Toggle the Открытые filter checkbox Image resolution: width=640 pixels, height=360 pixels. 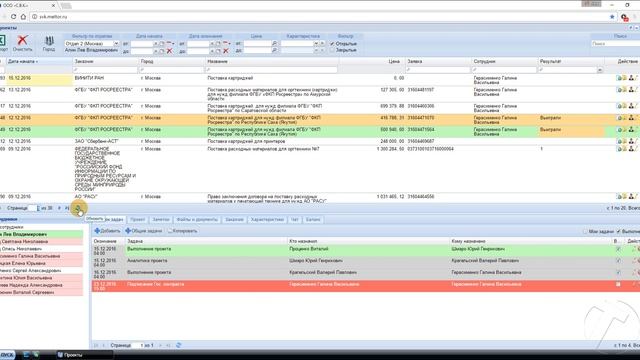coord(332,44)
